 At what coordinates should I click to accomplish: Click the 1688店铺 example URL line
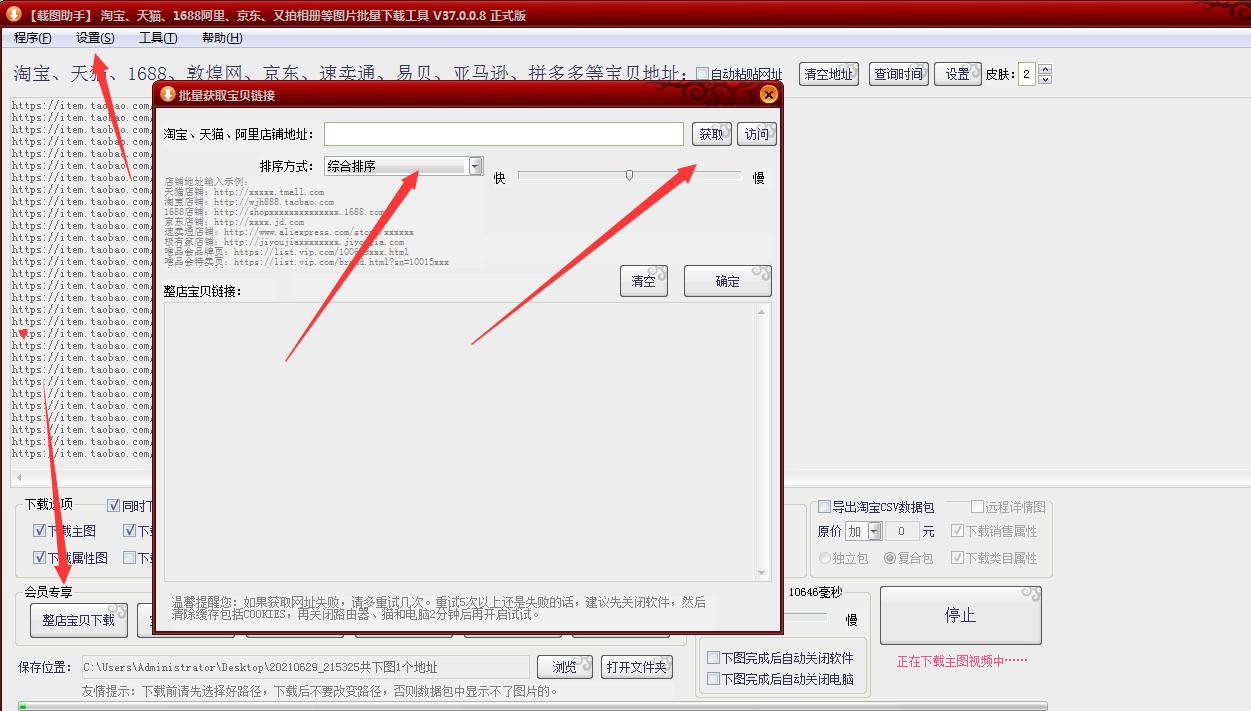coord(274,212)
